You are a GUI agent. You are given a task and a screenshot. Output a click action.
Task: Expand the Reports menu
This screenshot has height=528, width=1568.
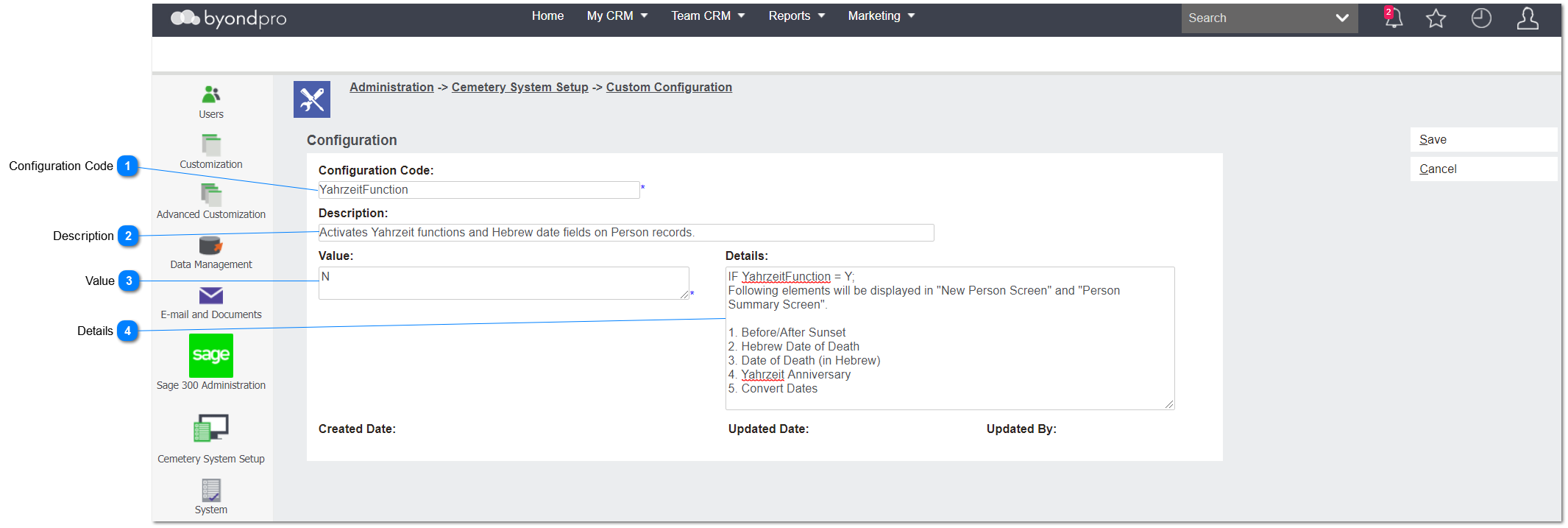(x=797, y=16)
